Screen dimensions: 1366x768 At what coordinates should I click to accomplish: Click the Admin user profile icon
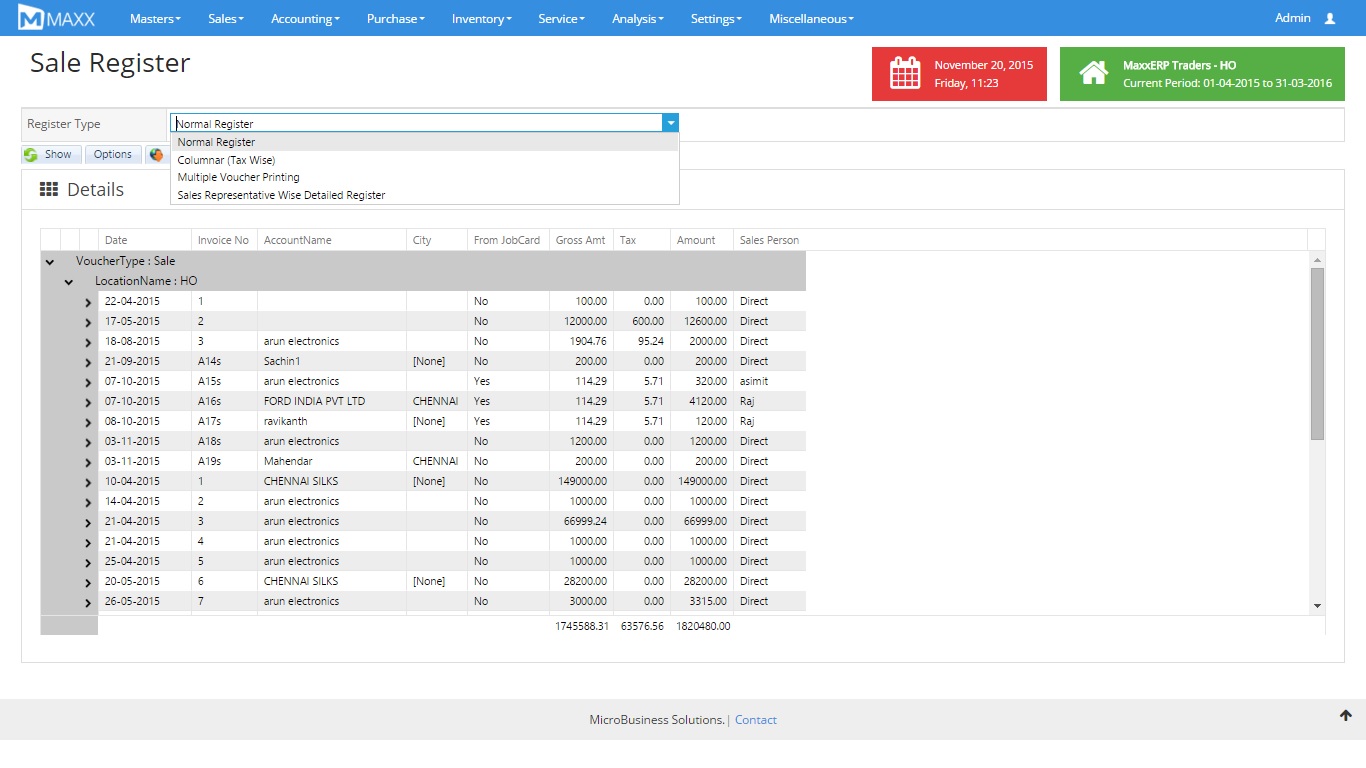coord(1329,19)
